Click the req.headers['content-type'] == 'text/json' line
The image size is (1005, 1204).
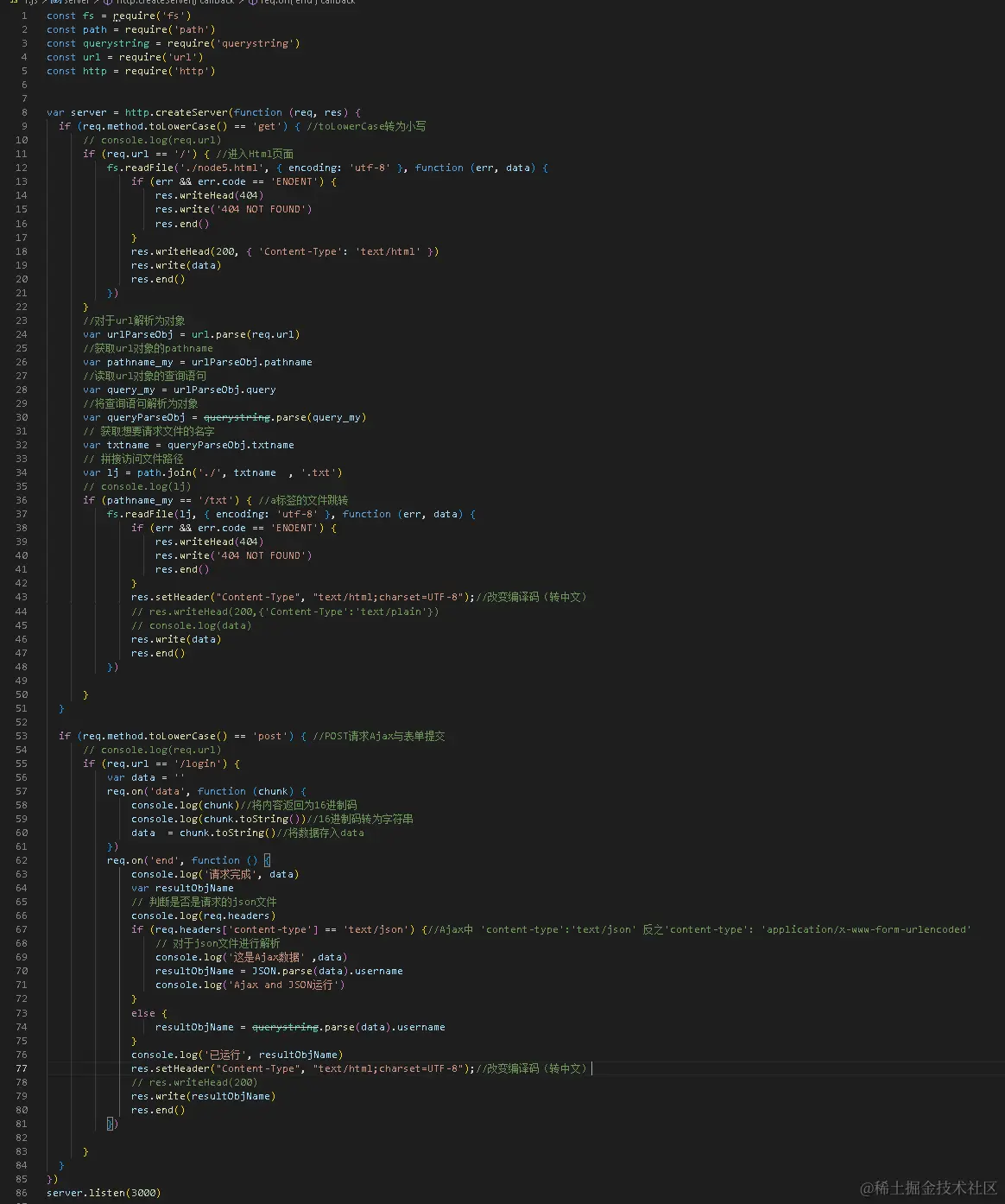(x=551, y=929)
